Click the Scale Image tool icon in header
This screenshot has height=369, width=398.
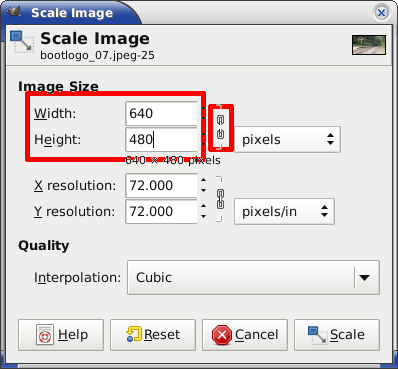pyautogui.click(x=22, y=42)
